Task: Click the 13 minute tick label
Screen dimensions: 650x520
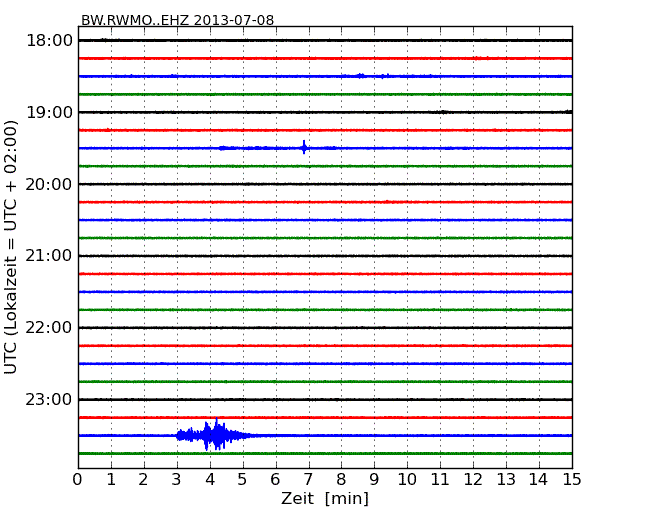Action: 506,480
